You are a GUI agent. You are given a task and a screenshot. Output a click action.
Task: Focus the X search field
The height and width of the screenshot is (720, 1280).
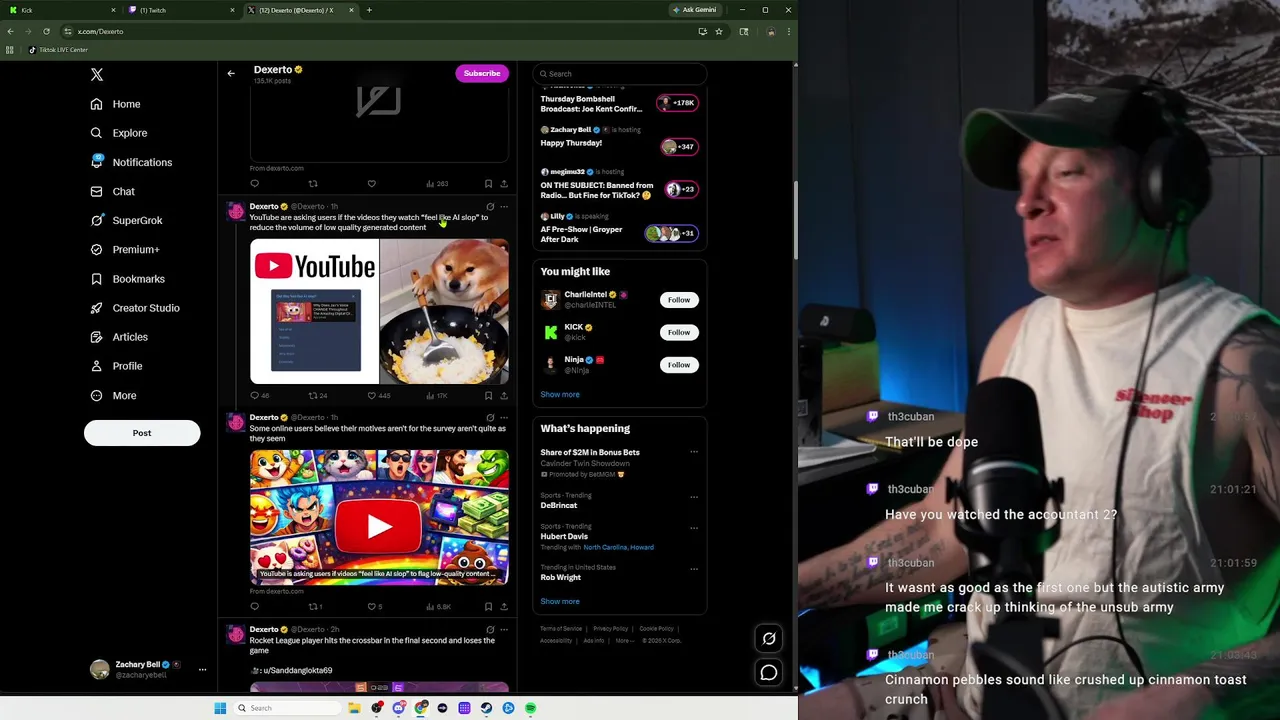(620, 73)
